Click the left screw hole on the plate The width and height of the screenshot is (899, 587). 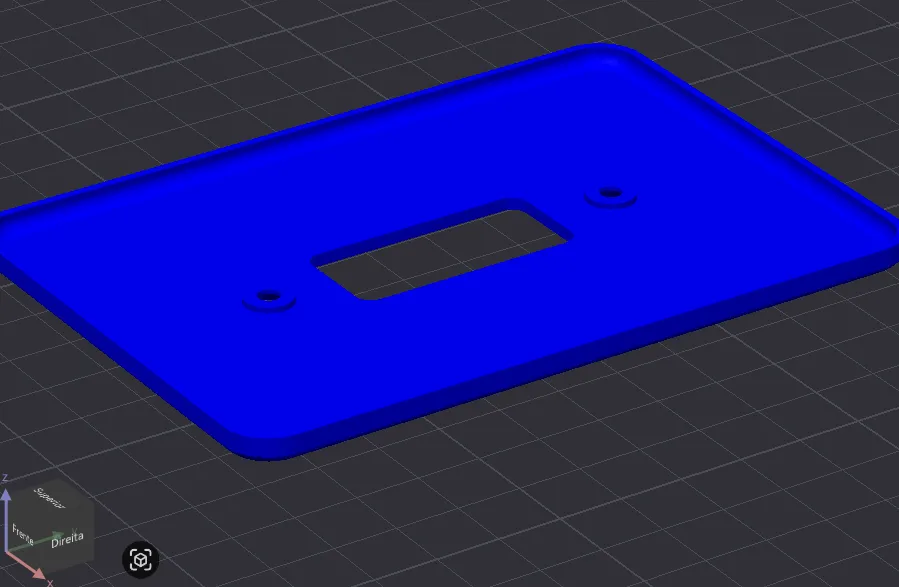click(268, 297)
